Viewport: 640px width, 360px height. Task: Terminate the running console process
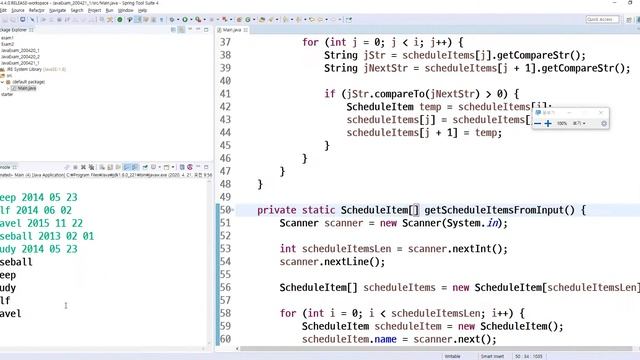click(x=76, y=167)
